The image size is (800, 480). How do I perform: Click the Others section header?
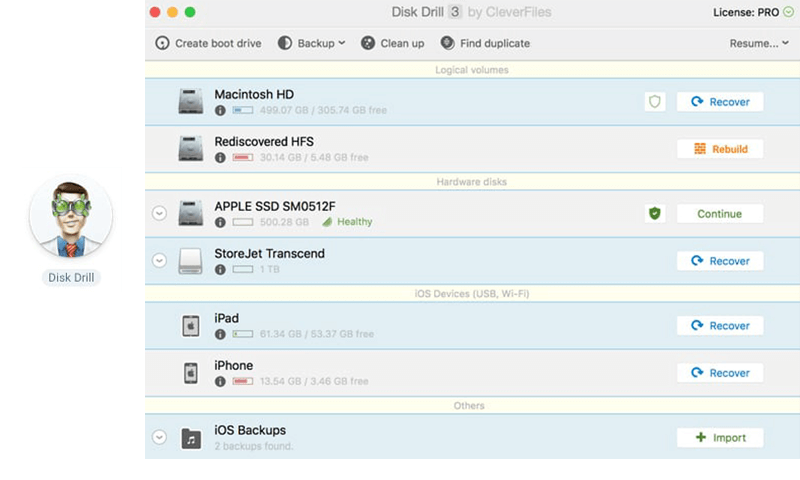click(472, 406)
